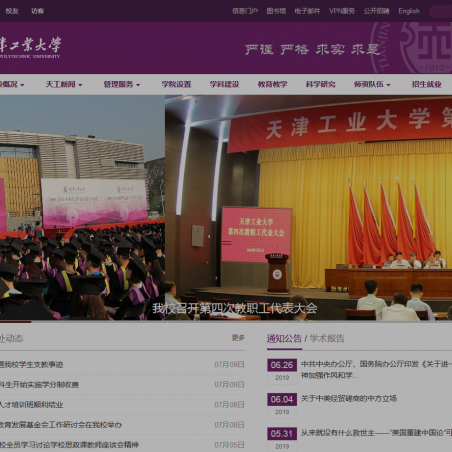
Task: Go to 教育教学 navigation item
Action: [272, 84]
